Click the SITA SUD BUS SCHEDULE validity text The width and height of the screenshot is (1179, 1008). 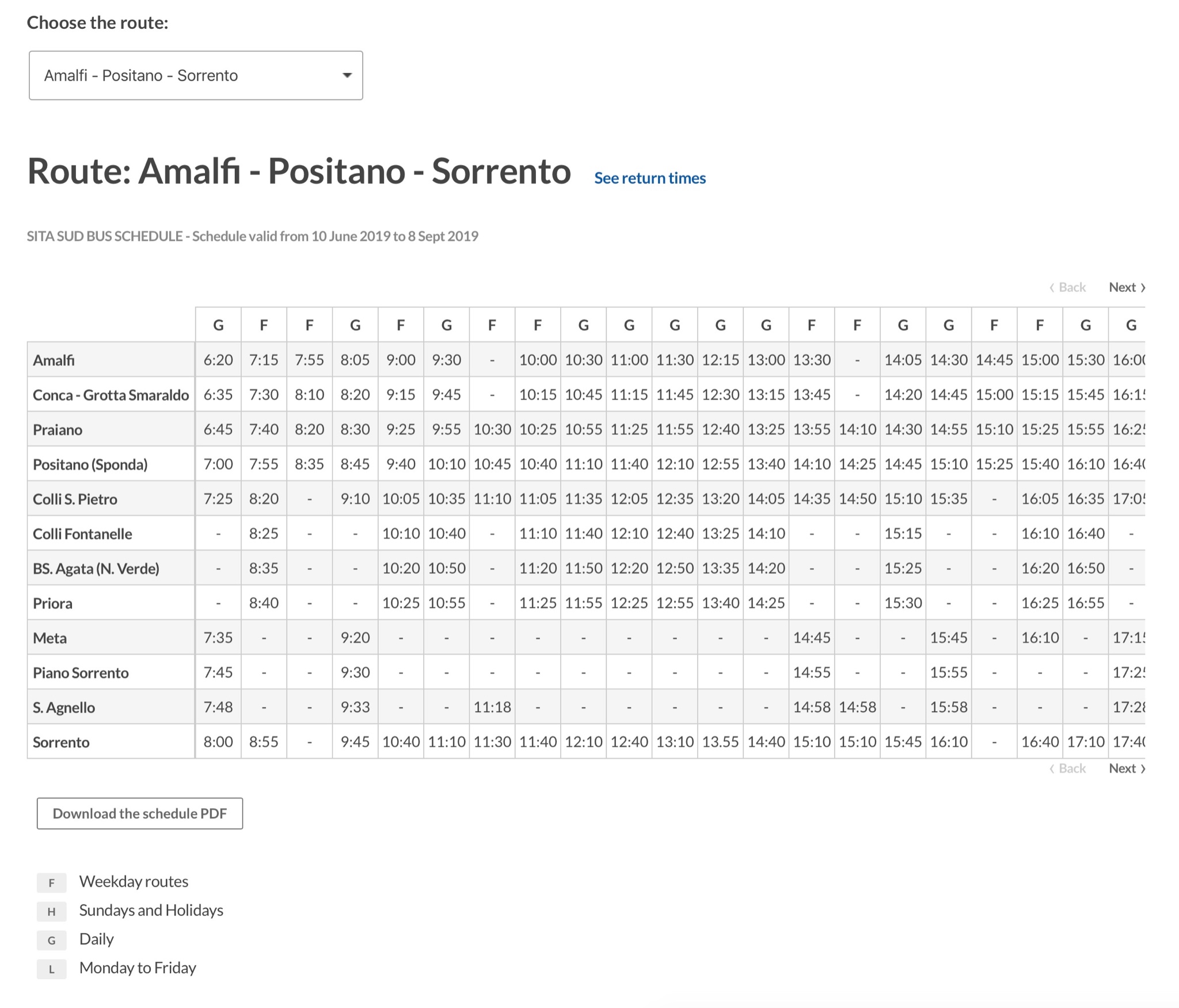(x=252, y=236)
